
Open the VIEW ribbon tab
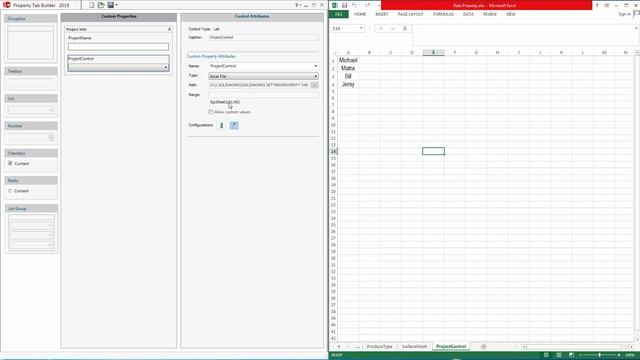pos(511,14)
